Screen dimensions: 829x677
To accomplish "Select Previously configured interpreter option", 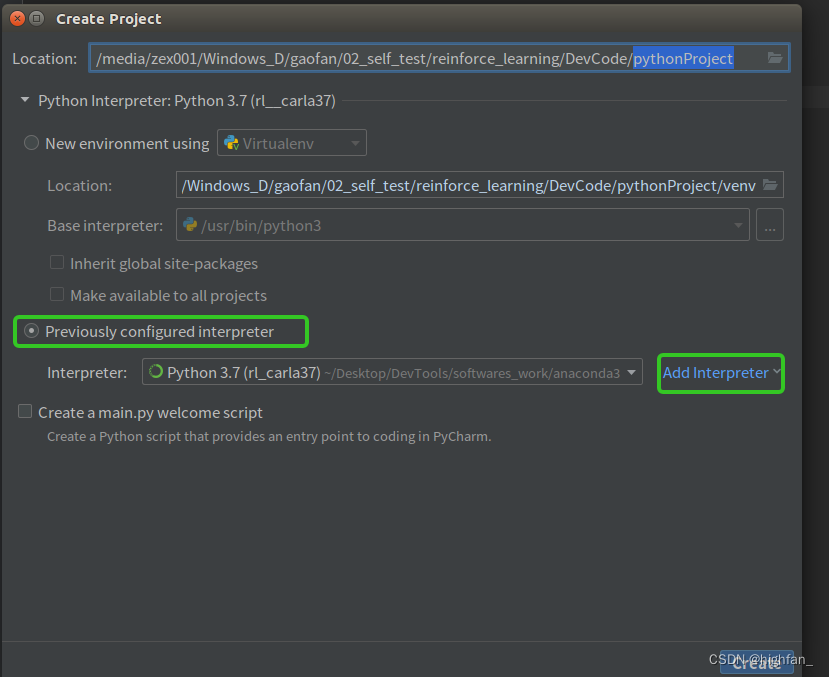I will click(31, 330).
